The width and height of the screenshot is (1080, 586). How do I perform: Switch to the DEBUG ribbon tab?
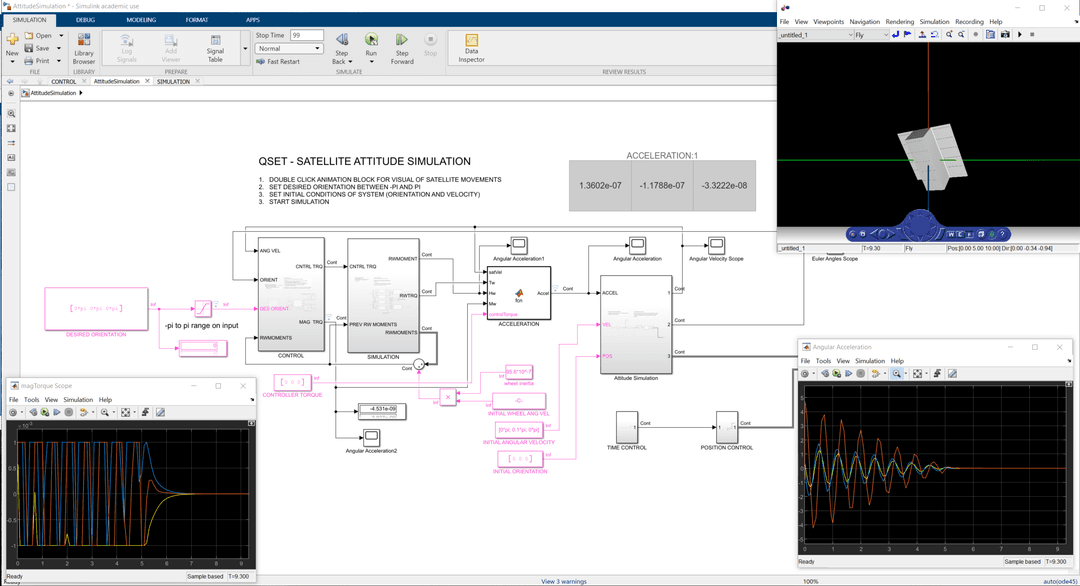(88, 19)
